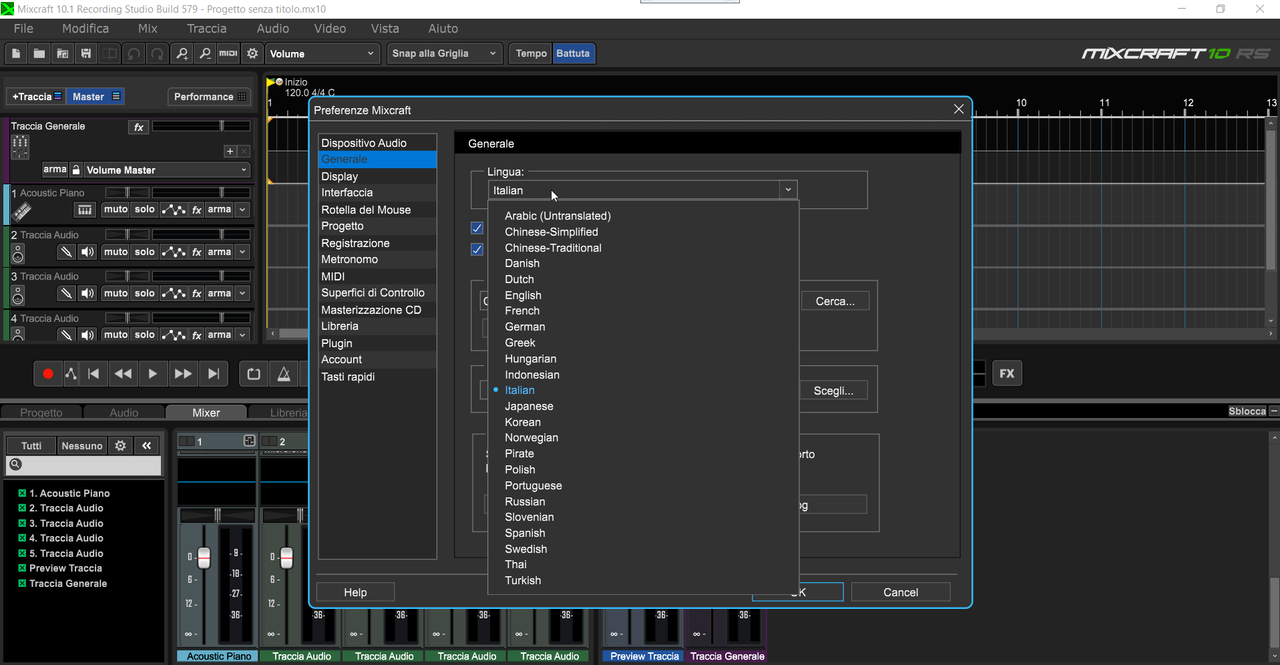The image size is (1280, 665).
Task: Mute the Acoustic Piano track
Action: 116,210
